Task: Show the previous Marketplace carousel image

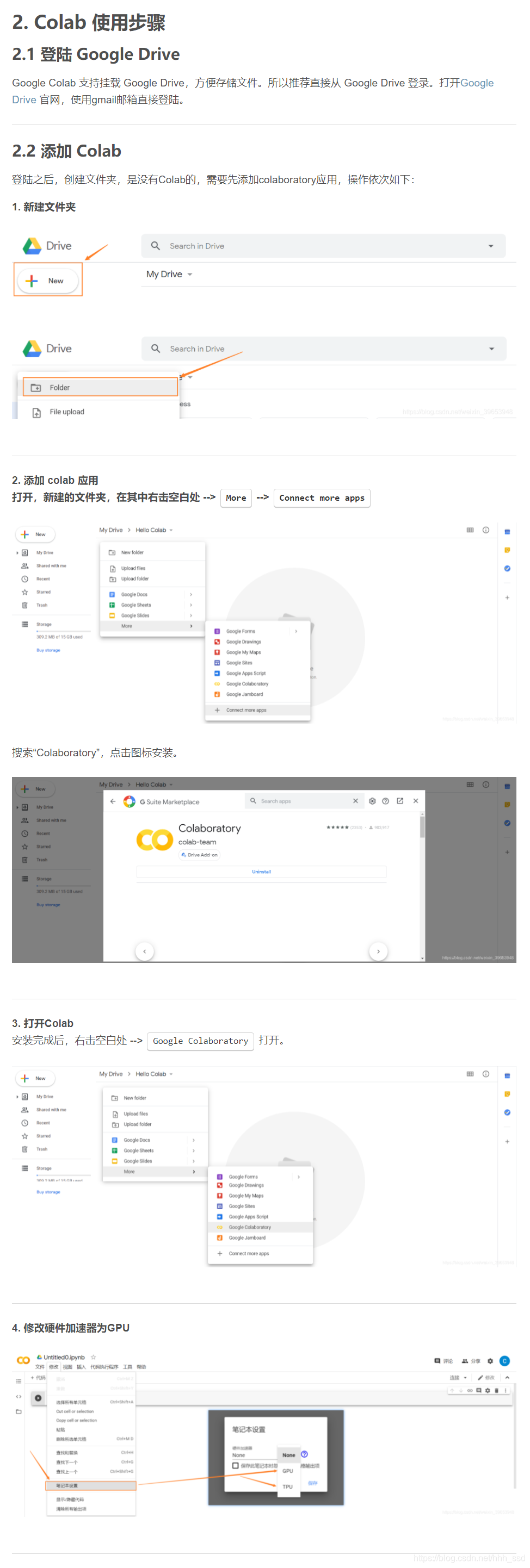Action: coord(144,951)
